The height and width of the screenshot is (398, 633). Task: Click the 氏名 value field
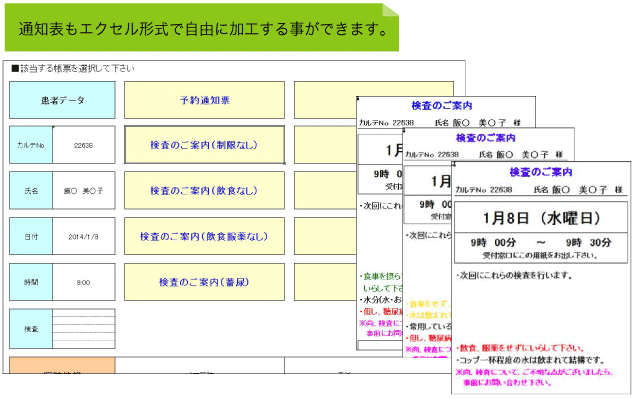84,191
